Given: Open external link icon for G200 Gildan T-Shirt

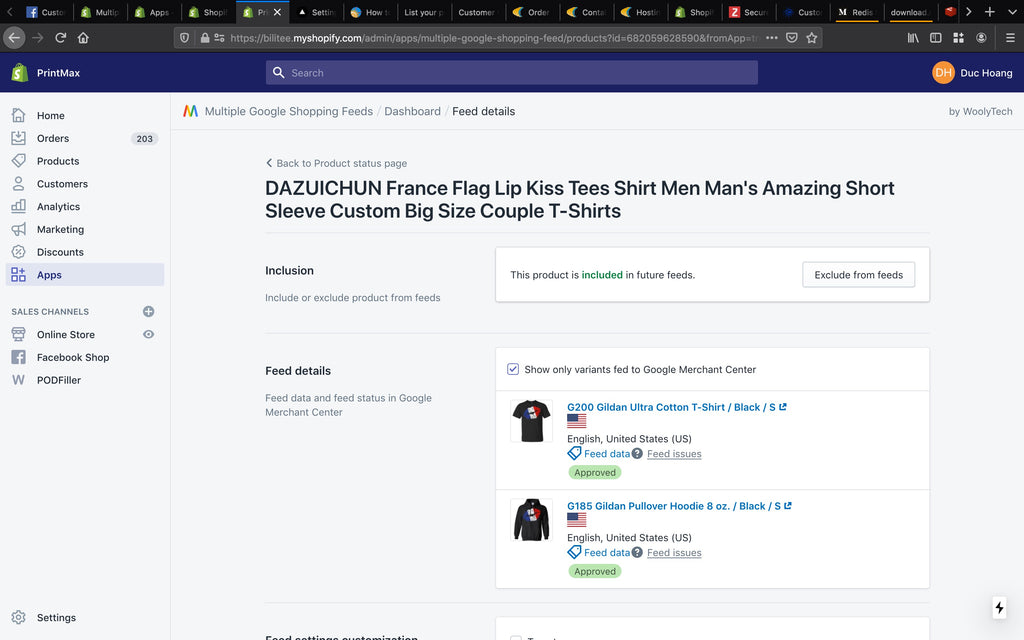Looking at the screenshot, I should point(783,407).
